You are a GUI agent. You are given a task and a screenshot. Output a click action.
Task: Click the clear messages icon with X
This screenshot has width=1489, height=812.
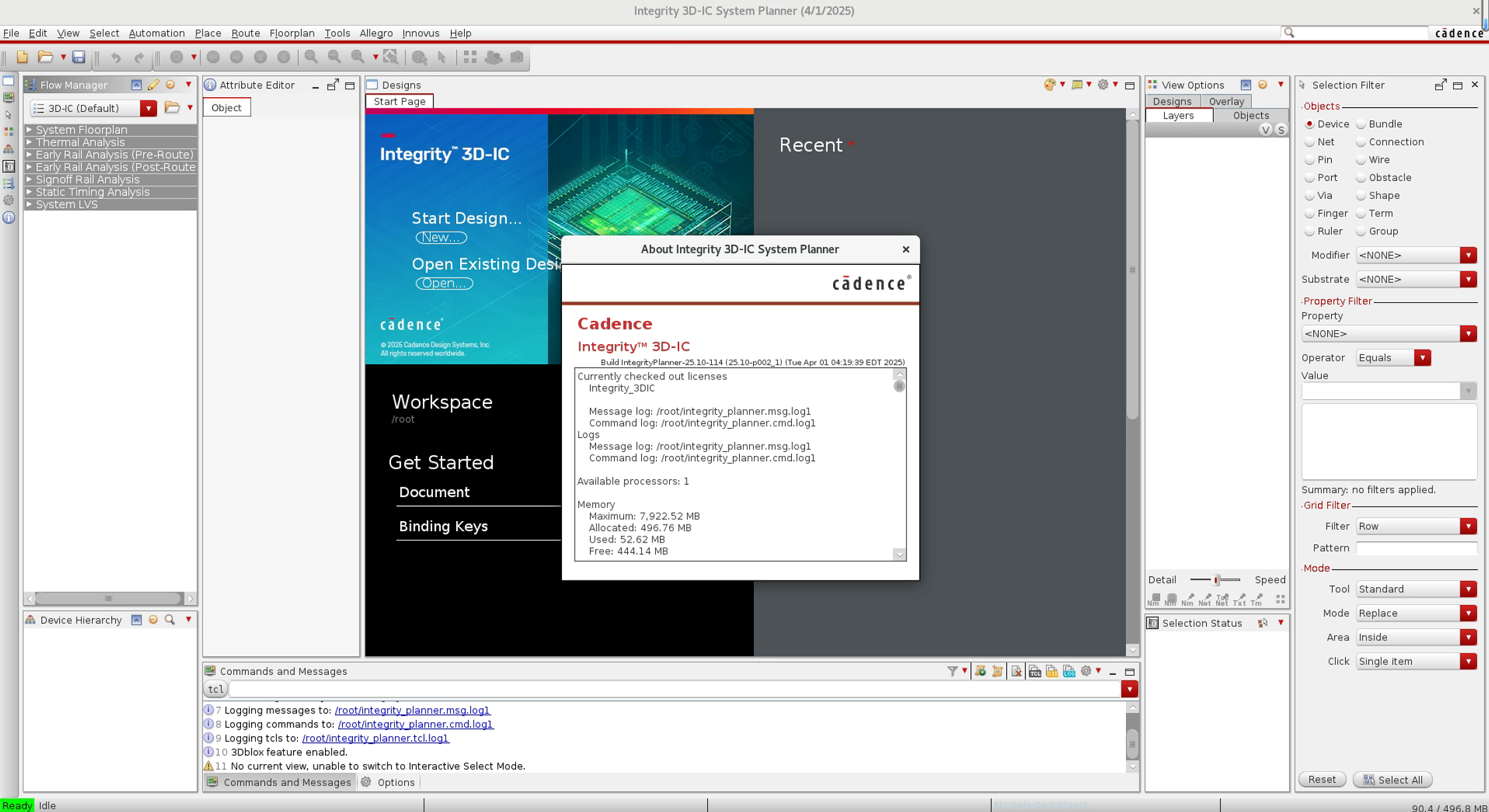1016,671
